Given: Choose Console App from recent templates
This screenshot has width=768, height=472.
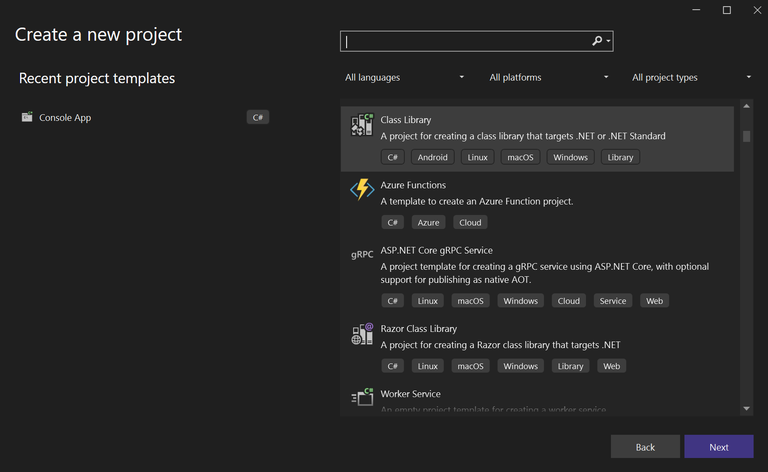Looking at the screenshot, I should coord(145,118).
